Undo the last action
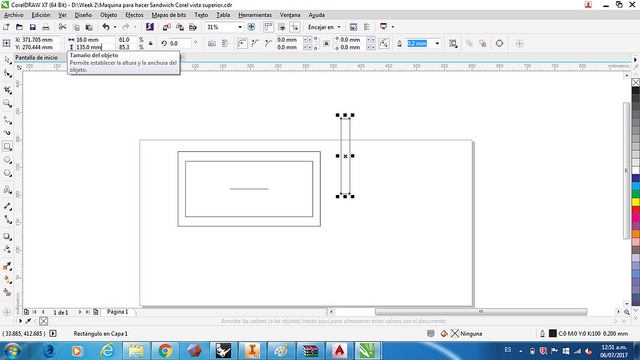640x360 pixels. (x=106, y=27)
